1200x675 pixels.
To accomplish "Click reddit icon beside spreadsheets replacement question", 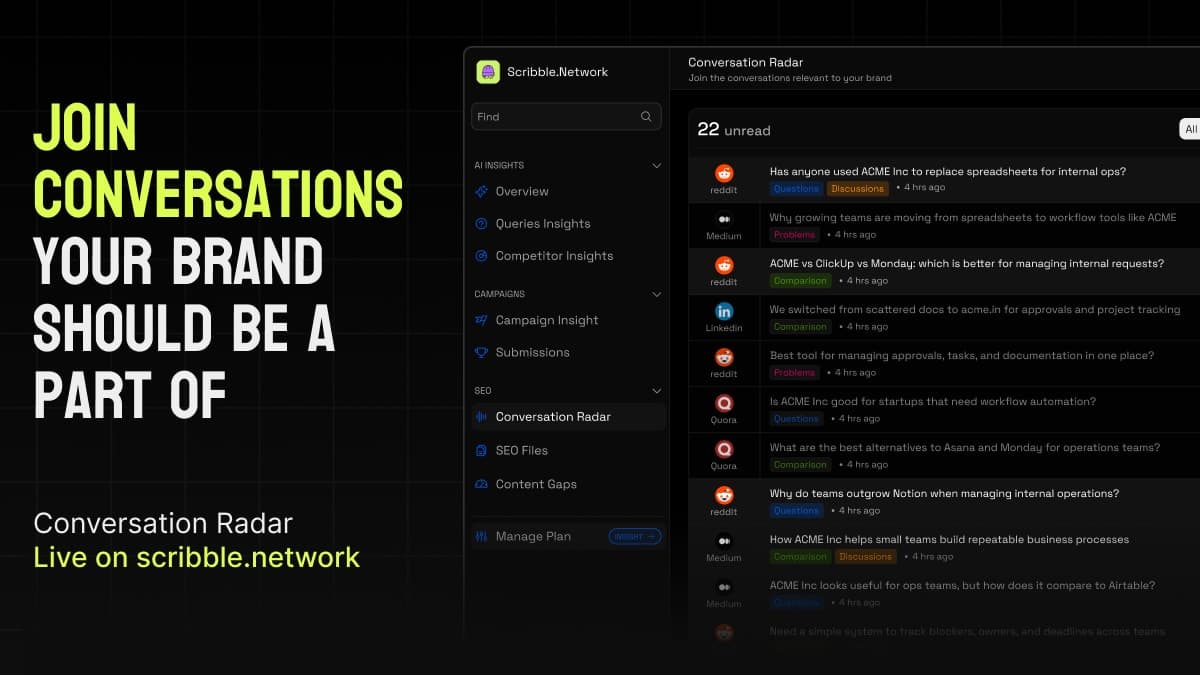I will (724, 173).
